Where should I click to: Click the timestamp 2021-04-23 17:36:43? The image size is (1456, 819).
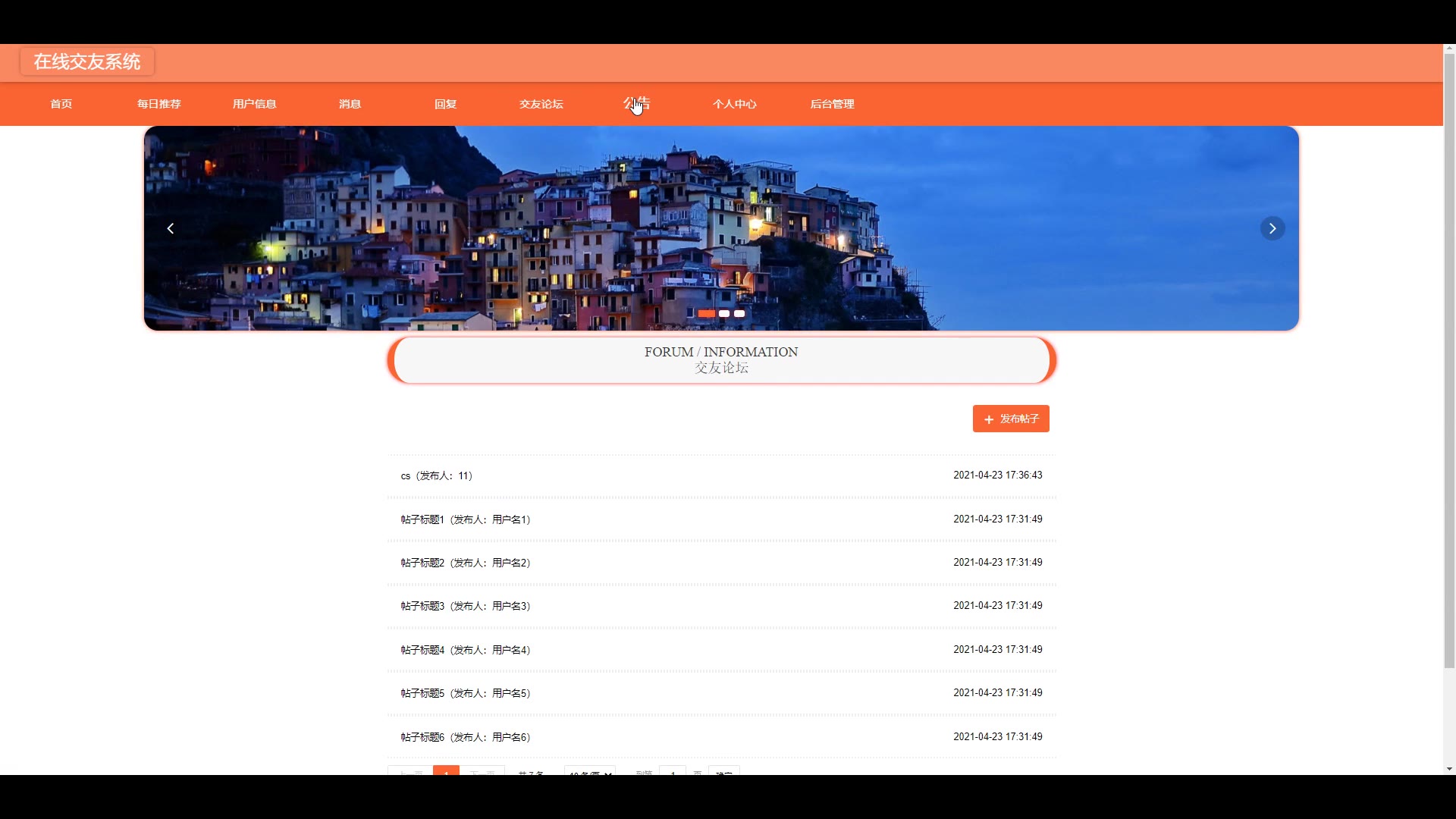[998, 475]
